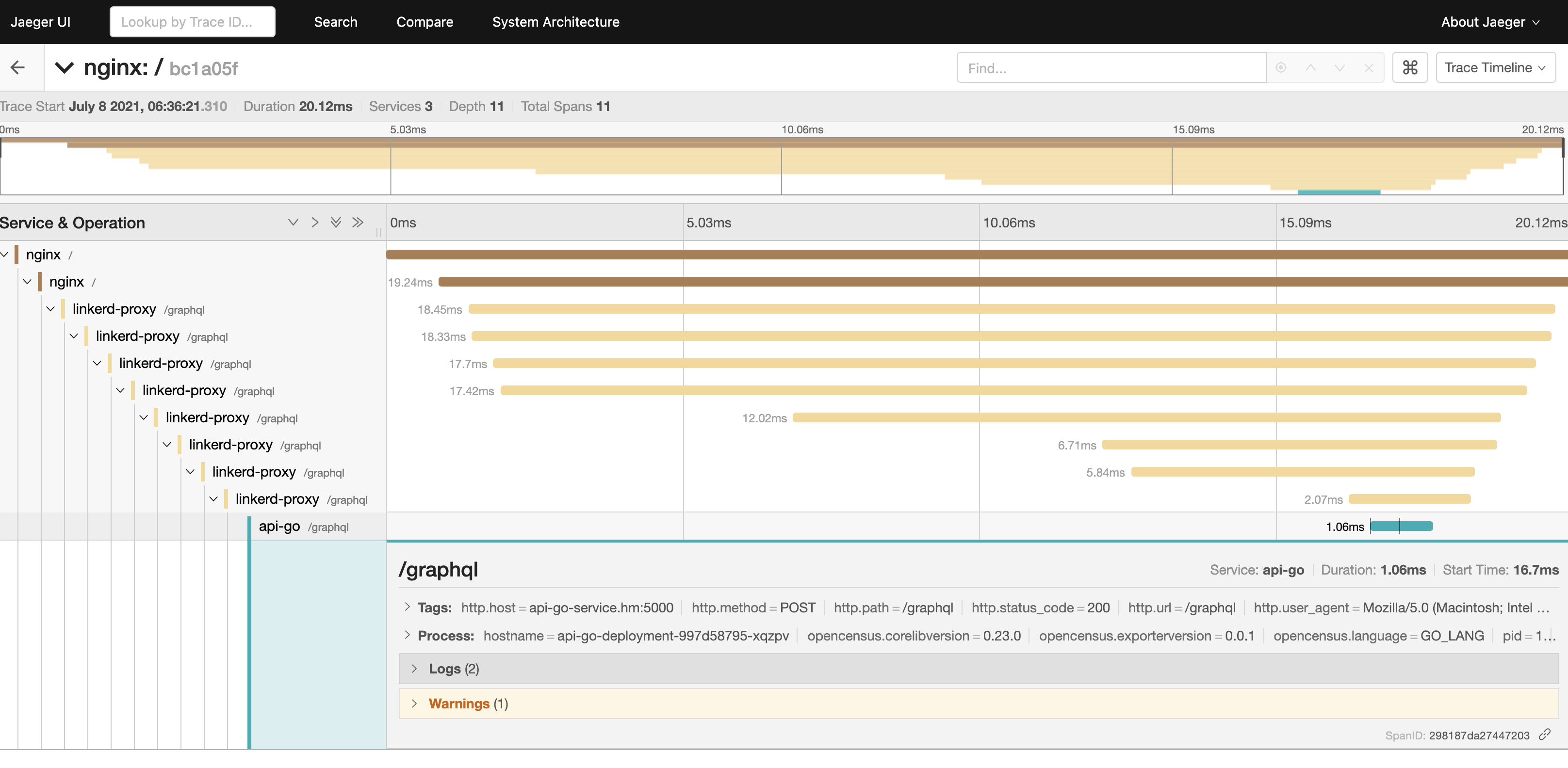Open the System Architecture page
This screenshot has height=768, width=1568.
coord(555,22)
